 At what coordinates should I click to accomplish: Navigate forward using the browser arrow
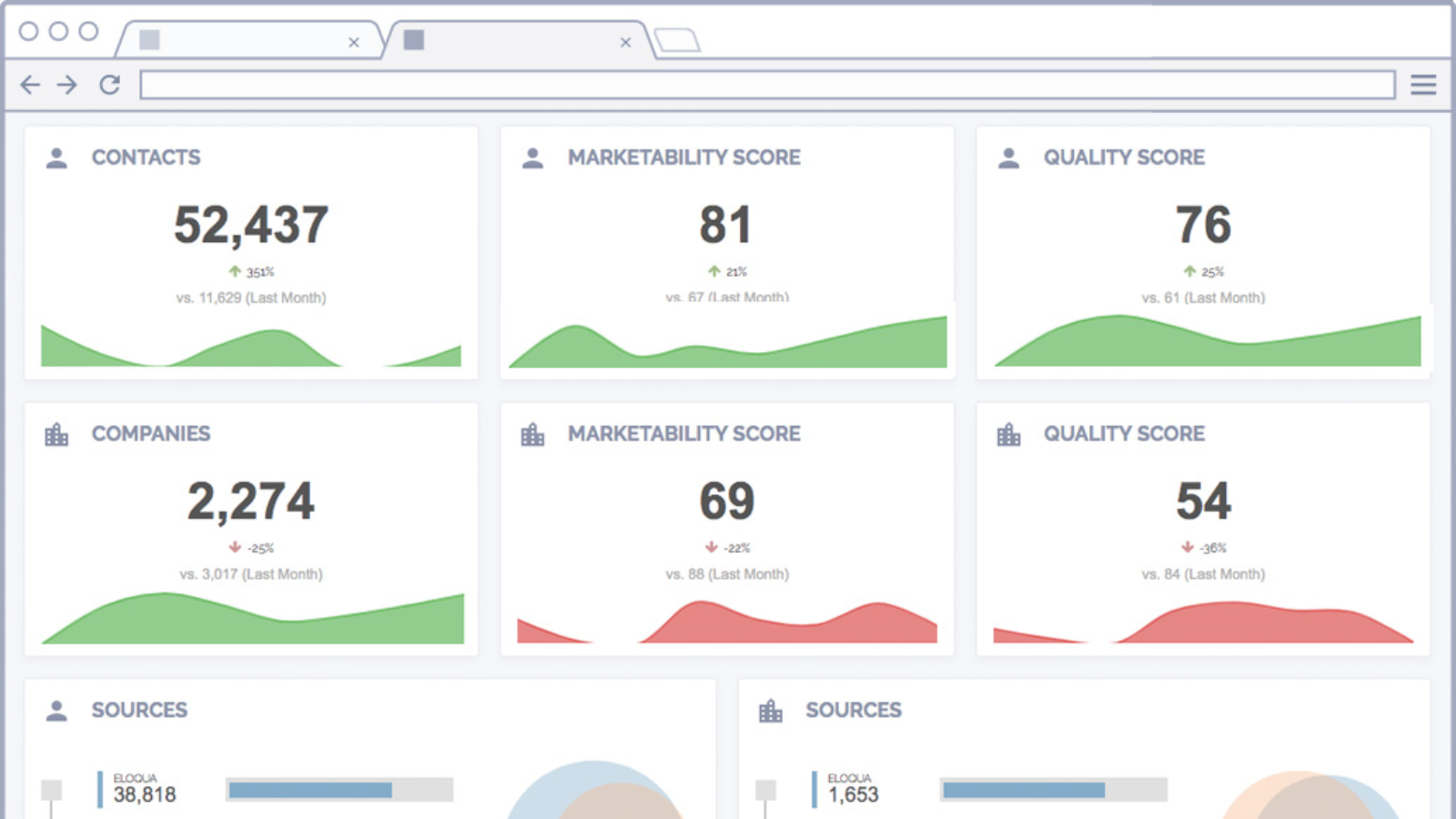click(66, 85)
